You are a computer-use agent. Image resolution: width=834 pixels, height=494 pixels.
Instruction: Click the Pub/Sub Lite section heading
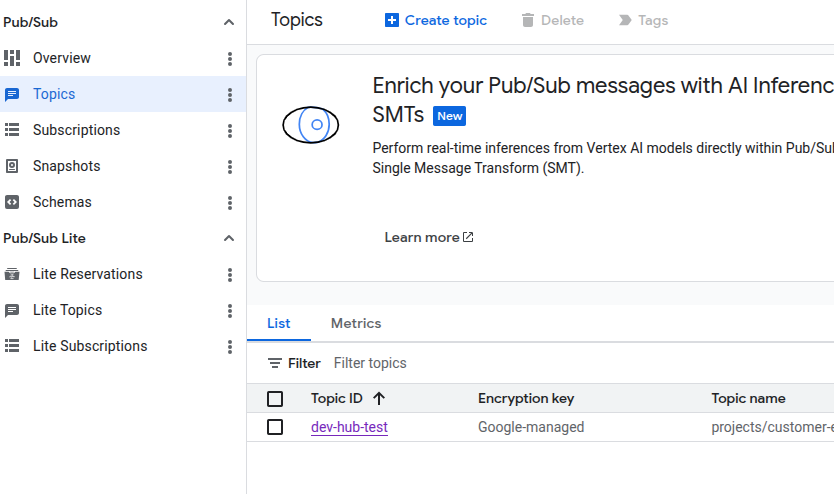click(45, 238)
